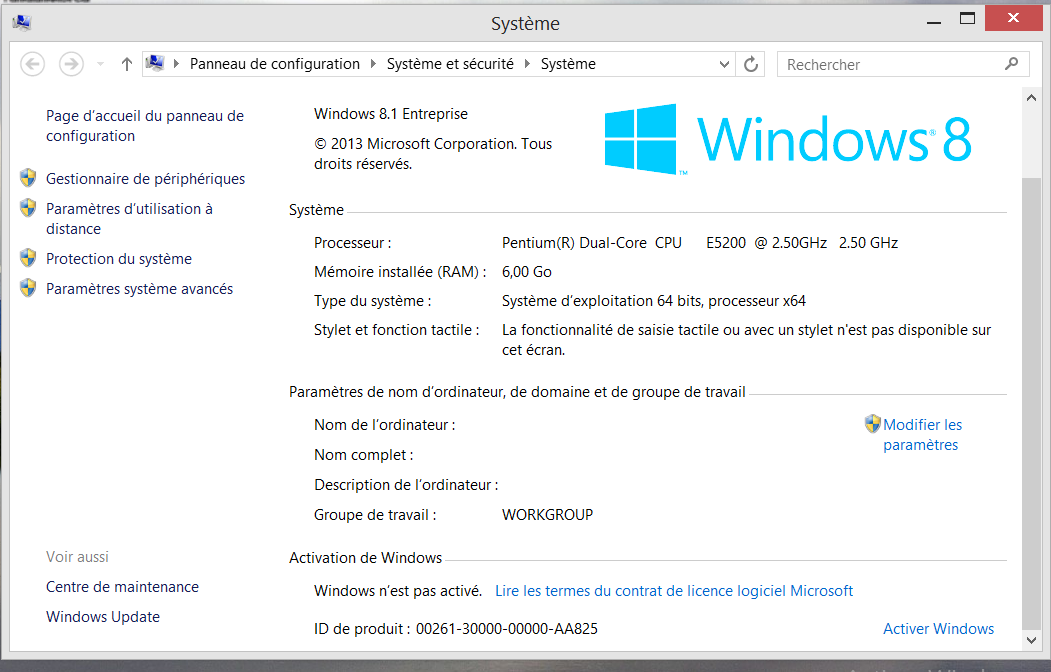Image resolution: width=1051 pixels, height=672 pixels.
Task: Click the shield icon beside Paramètres d'utilisation à distance
Action: (27, 208)
